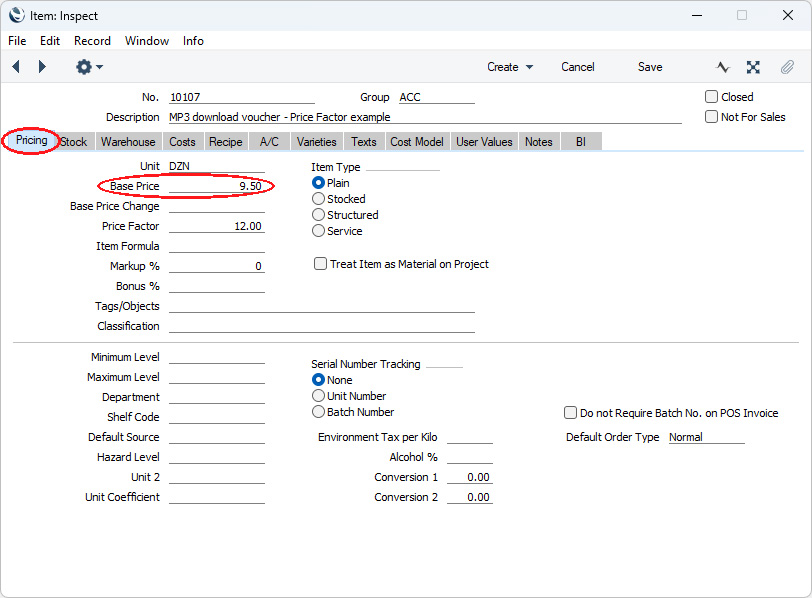Check Treat Item as Material on Project
The height and width of the screenshot is (598, 812).
click(321, 264)
